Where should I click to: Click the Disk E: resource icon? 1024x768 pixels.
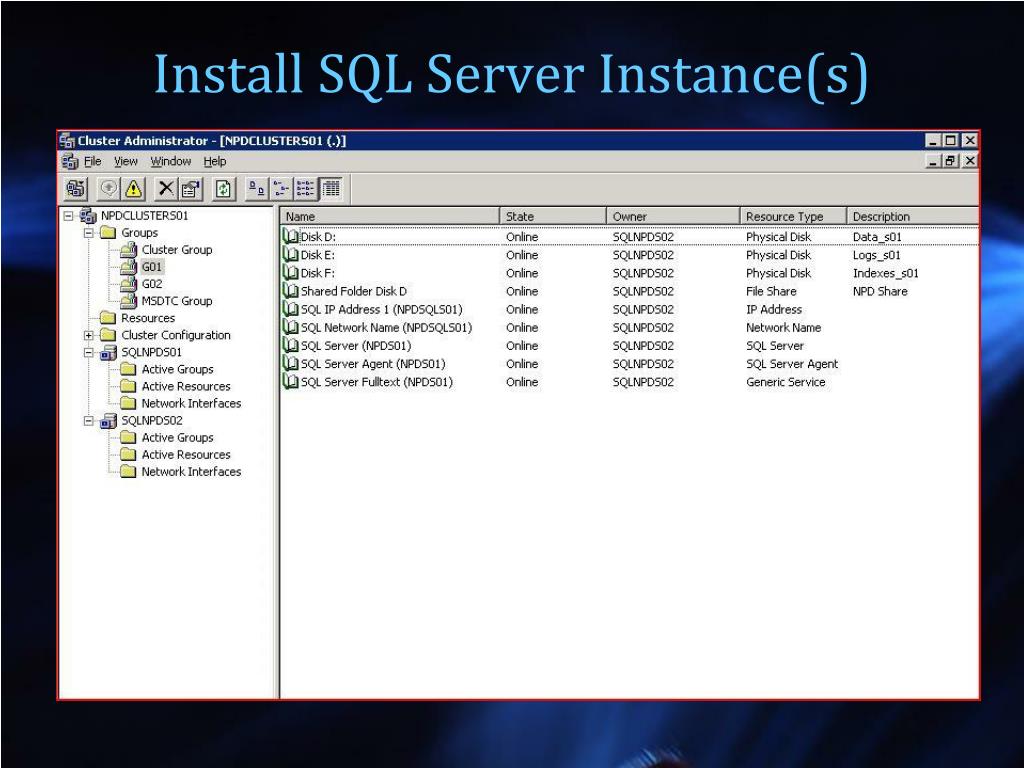click(290, 255)
